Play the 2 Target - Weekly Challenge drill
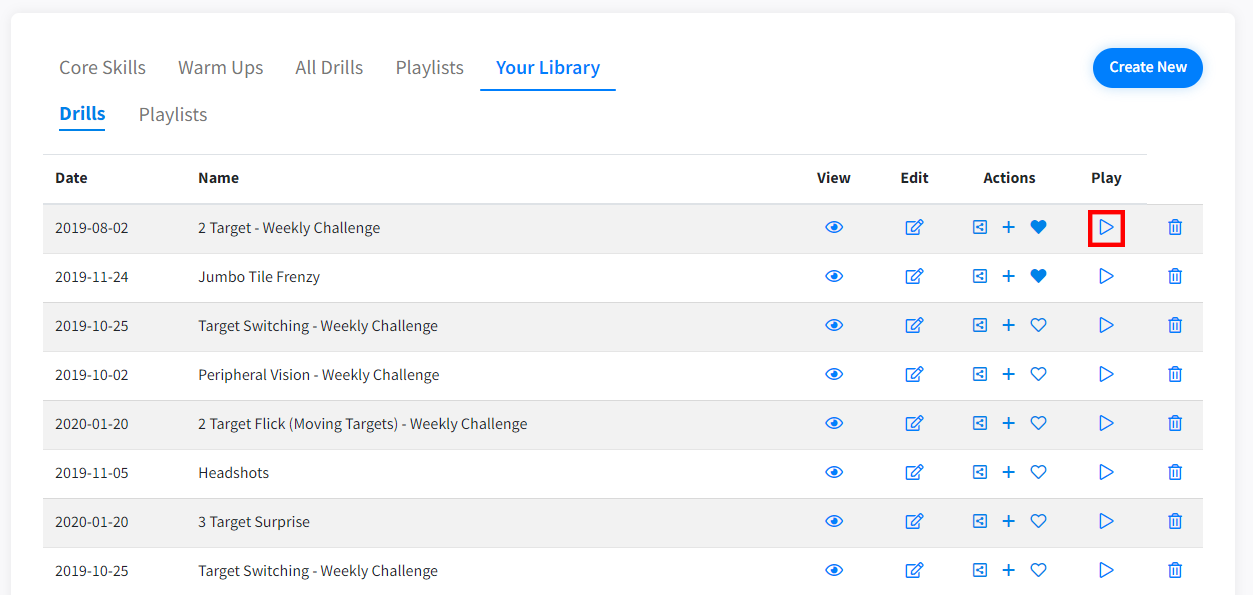The image size is (1253, 595). [x=1106, y=228]
